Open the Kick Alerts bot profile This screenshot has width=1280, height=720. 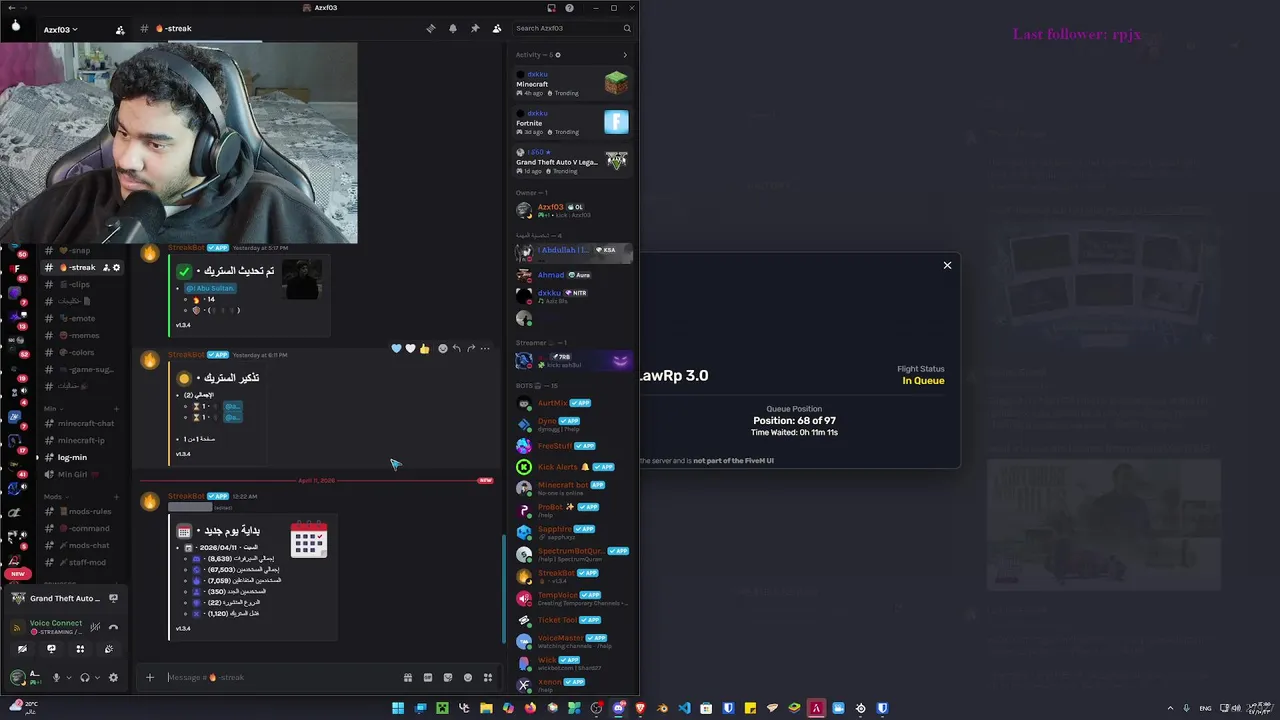pyautogui.click(x=572, y=467)
